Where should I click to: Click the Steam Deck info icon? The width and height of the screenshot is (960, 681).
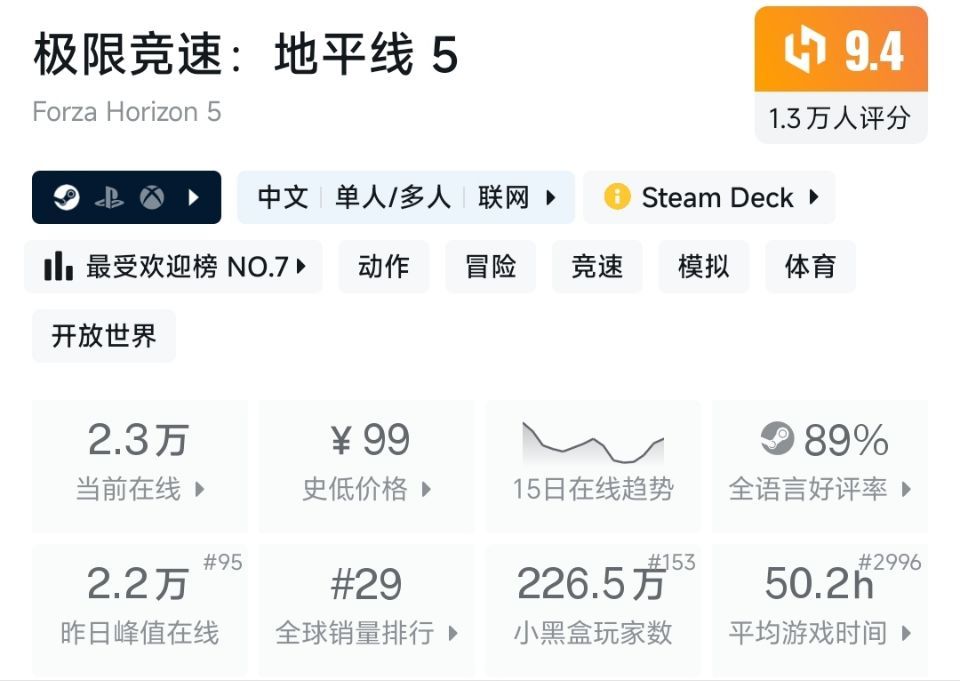(617, 197)
